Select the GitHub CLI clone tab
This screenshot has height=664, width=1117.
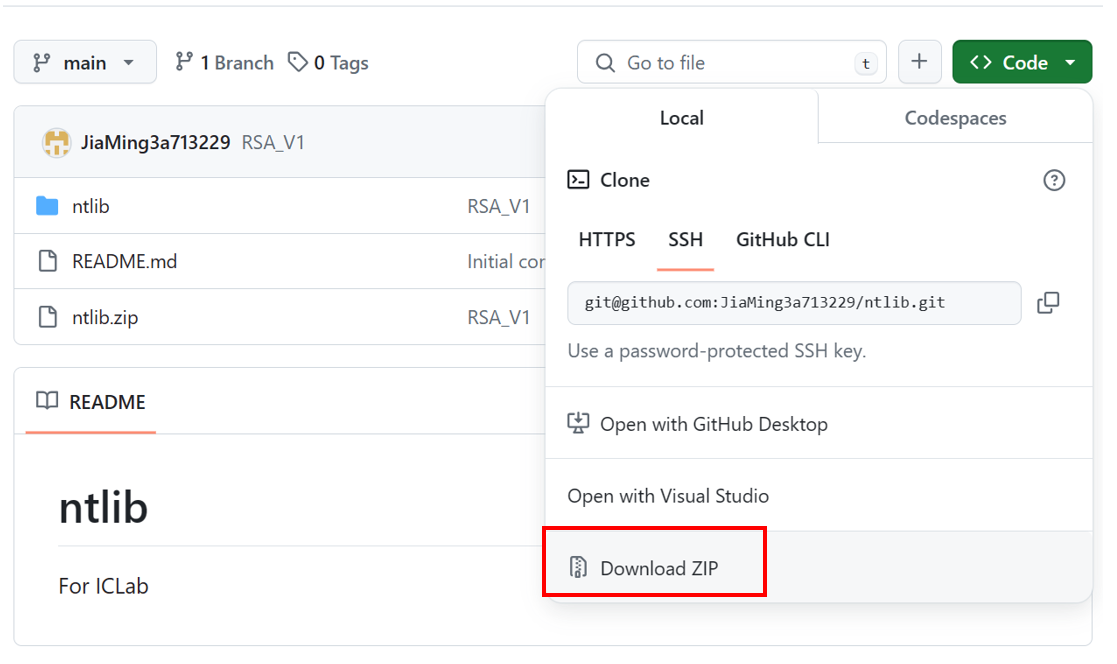point(783,239)
